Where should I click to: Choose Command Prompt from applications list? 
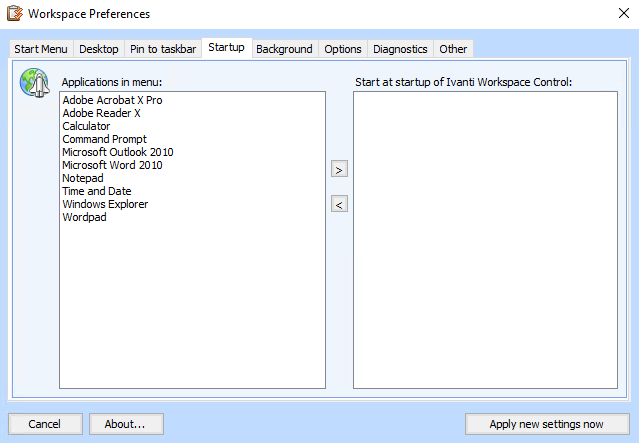click(104, 139)
